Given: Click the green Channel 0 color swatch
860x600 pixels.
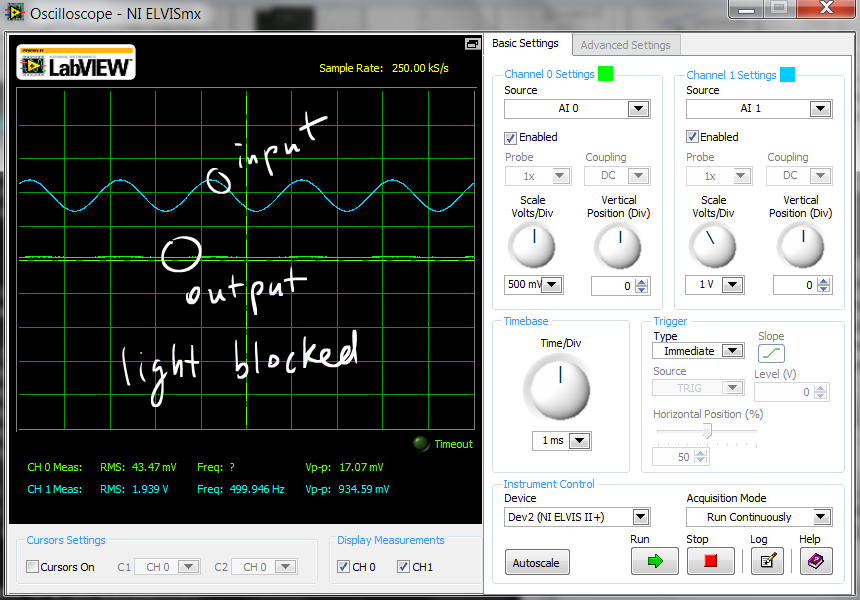Looking at the screenshot, I should point(605,74).
